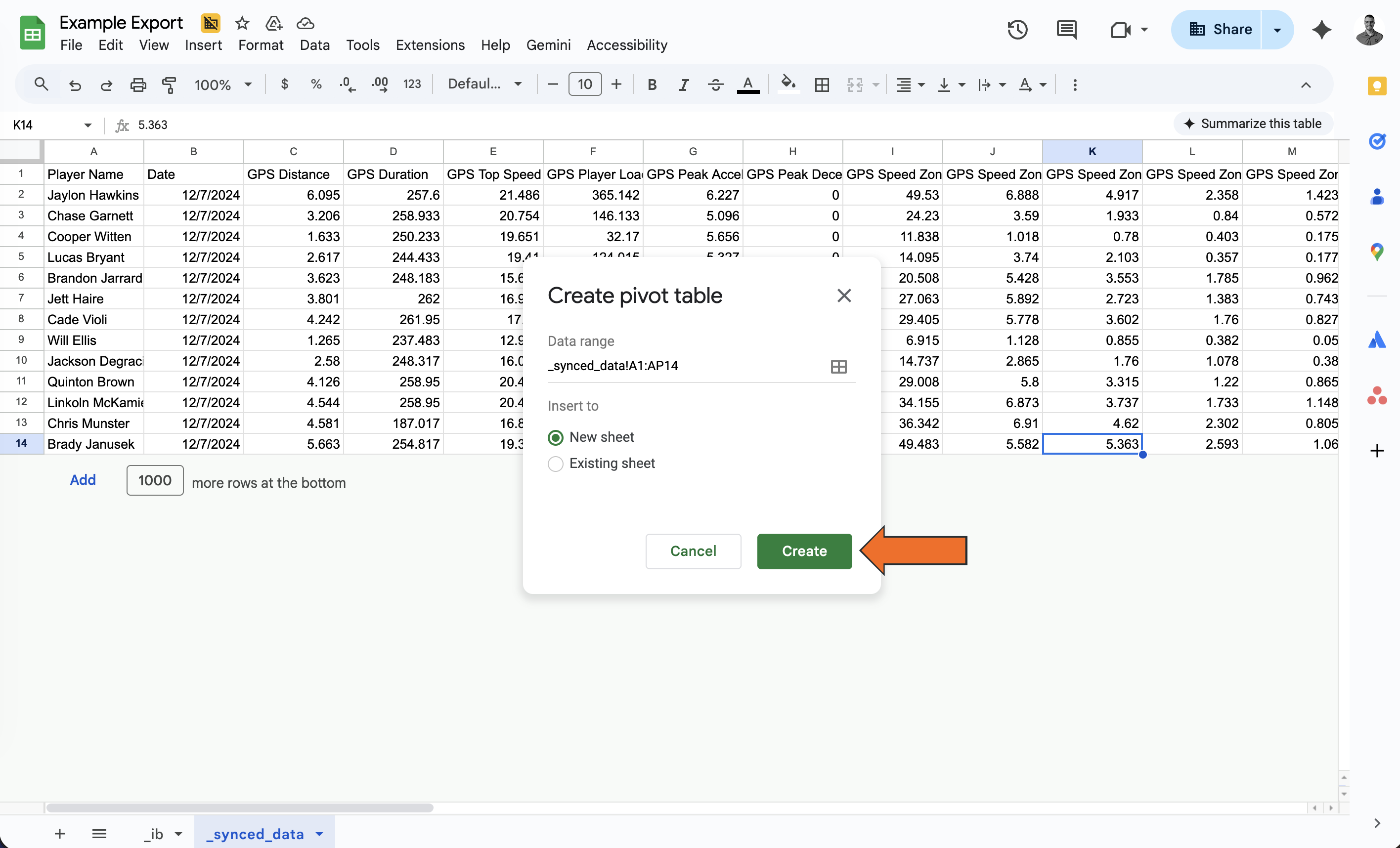Click the Share button
The image size is (1400, 848).
1221,30
